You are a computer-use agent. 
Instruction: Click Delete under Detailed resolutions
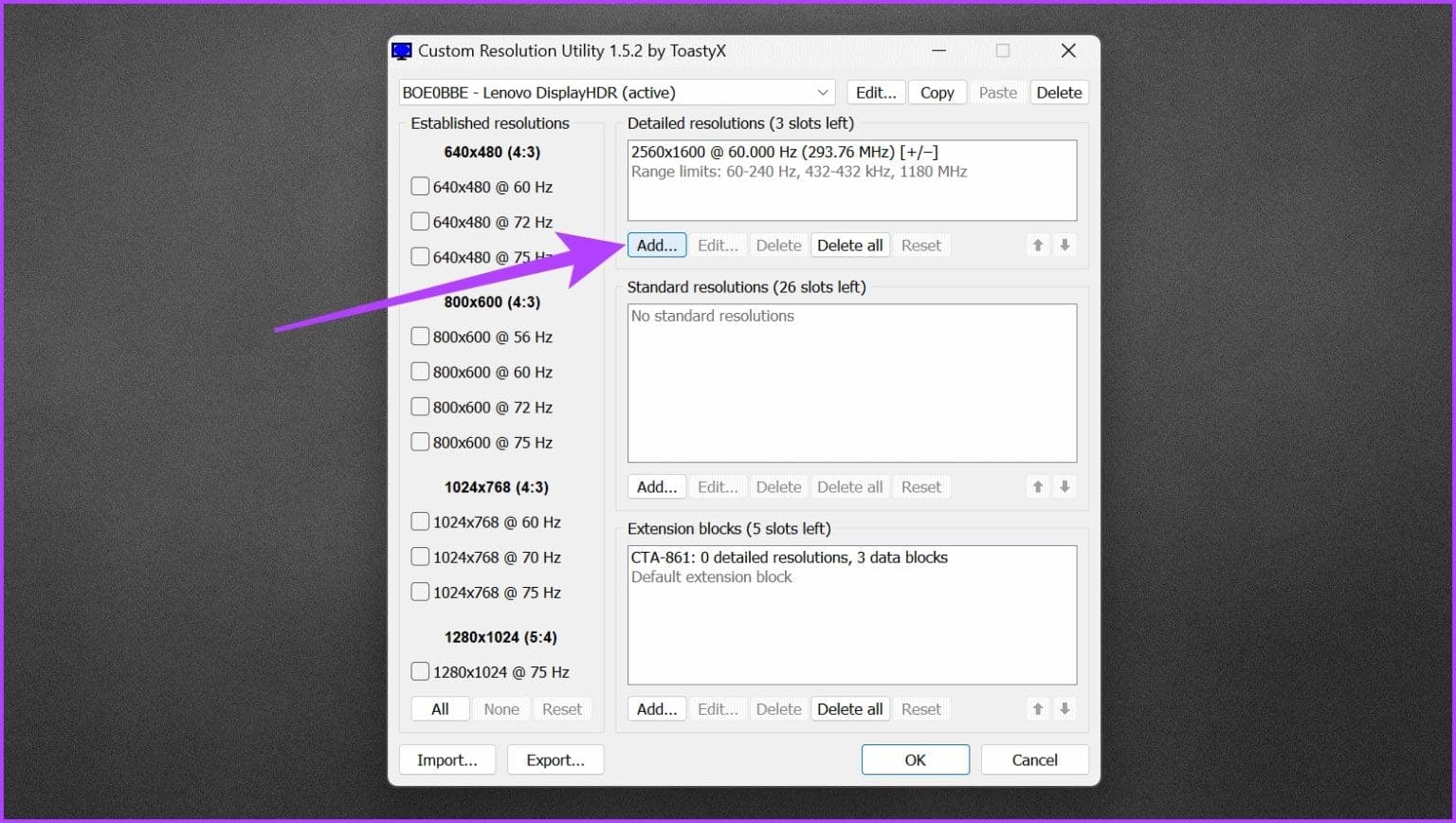[x=778, y=246]
